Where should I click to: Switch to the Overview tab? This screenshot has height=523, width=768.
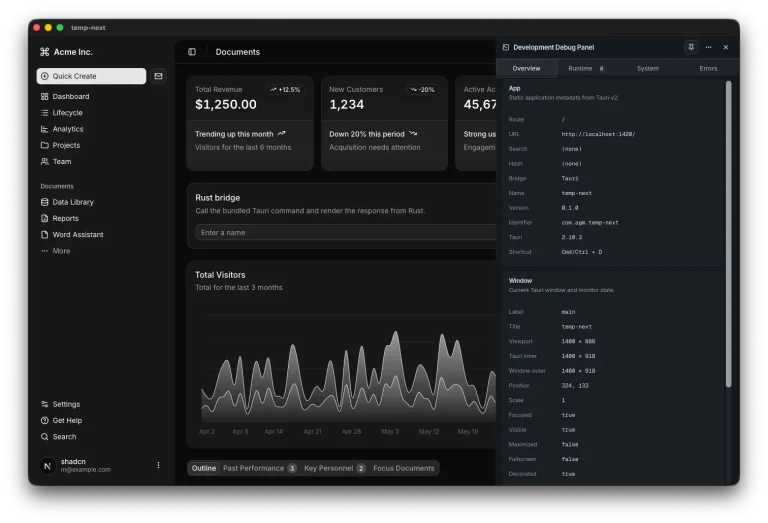527,69
